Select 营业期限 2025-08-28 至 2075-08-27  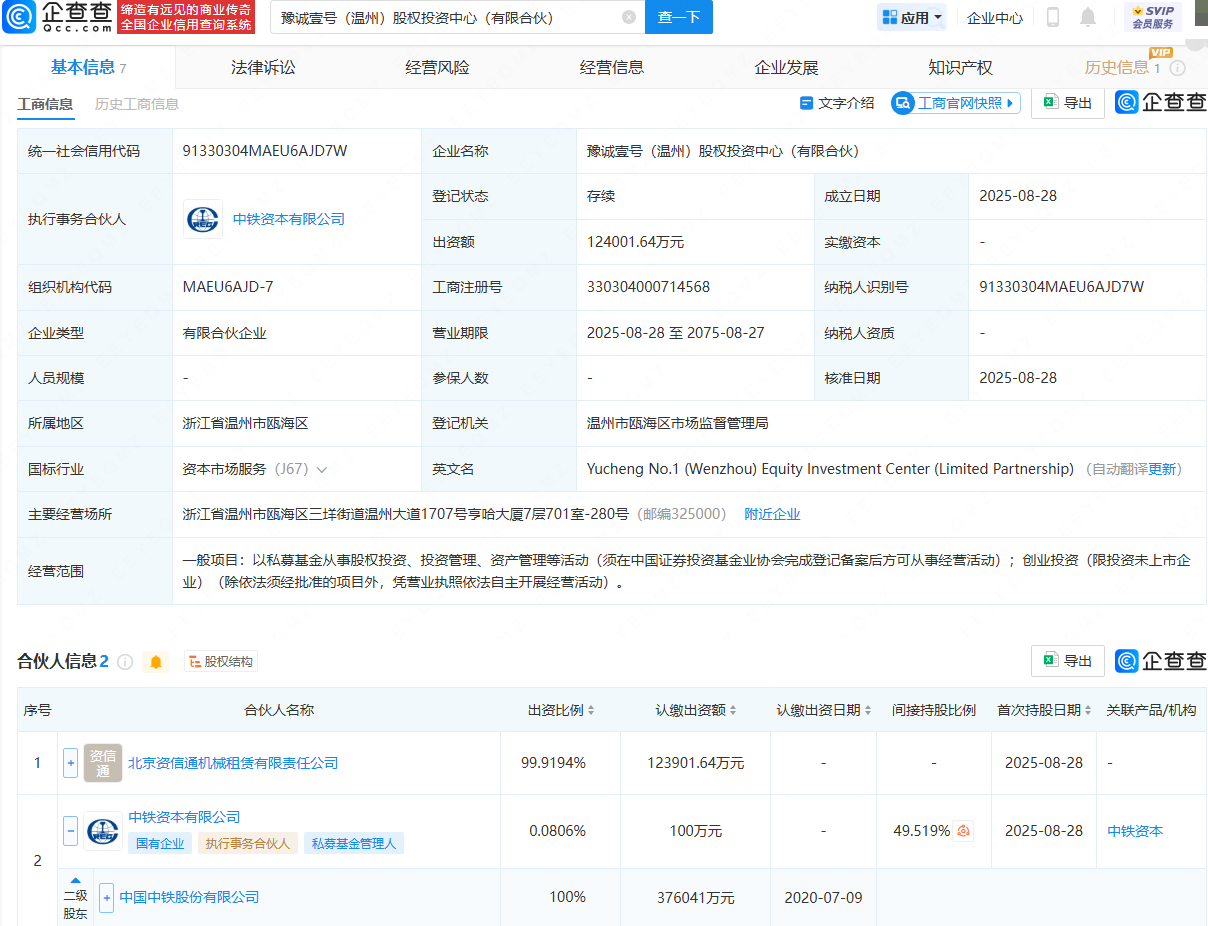click(x=676, y=333)
